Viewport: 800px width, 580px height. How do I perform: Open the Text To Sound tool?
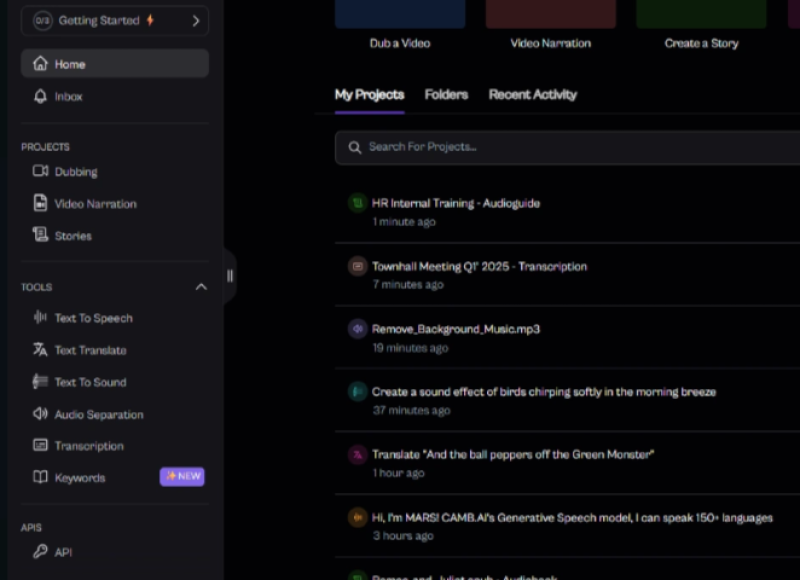point(90,382)
